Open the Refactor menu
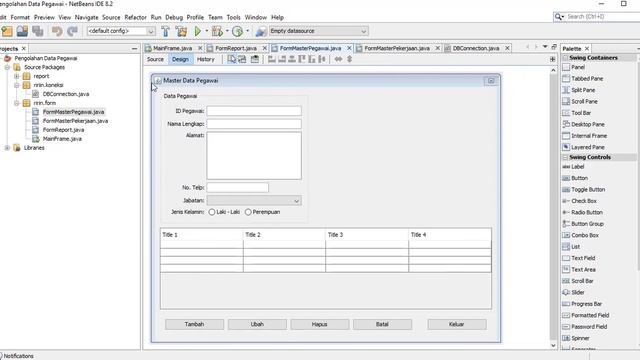640x360 pixels. tap(135, 17)
